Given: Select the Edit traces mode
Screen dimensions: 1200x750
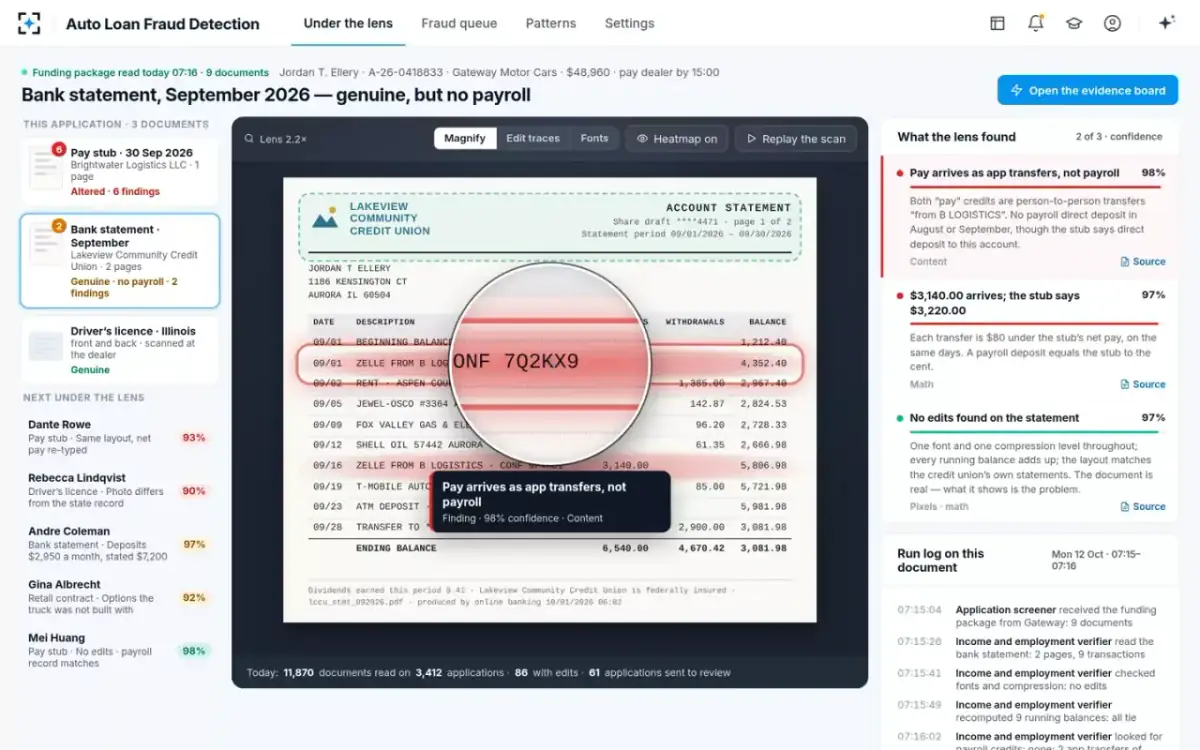Looking at the screenshot, I should pyautogui.click(x=533, y=139).
